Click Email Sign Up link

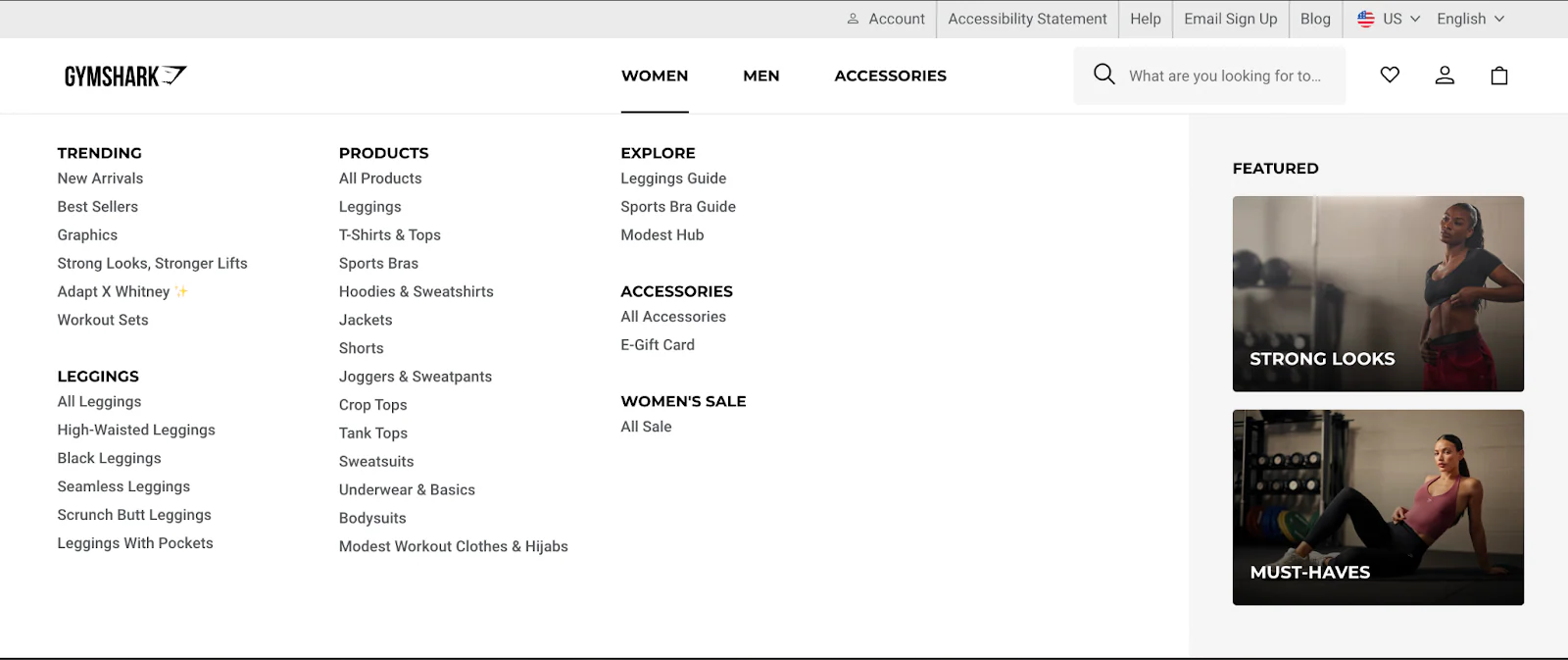click(1231, 19)
